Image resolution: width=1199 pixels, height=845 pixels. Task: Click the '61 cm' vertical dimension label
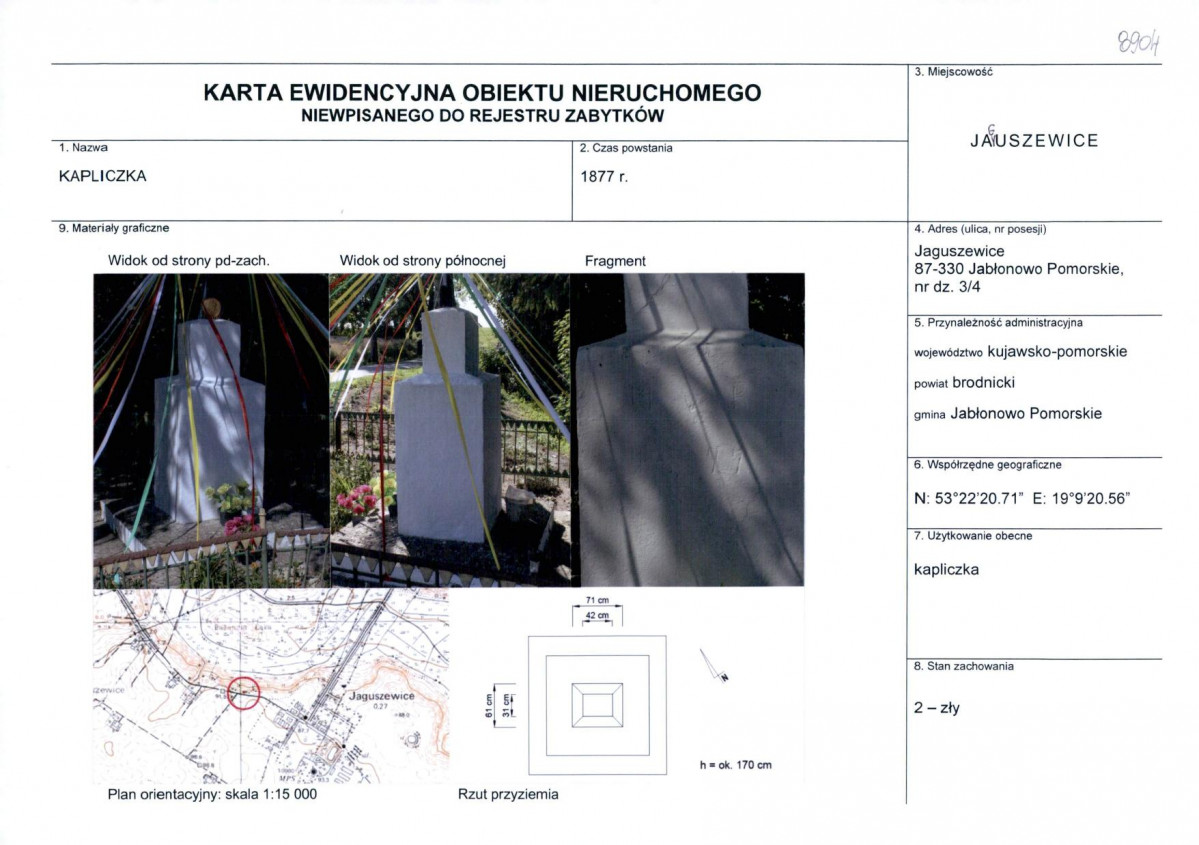pyautogui.click(x=489, y=705)
